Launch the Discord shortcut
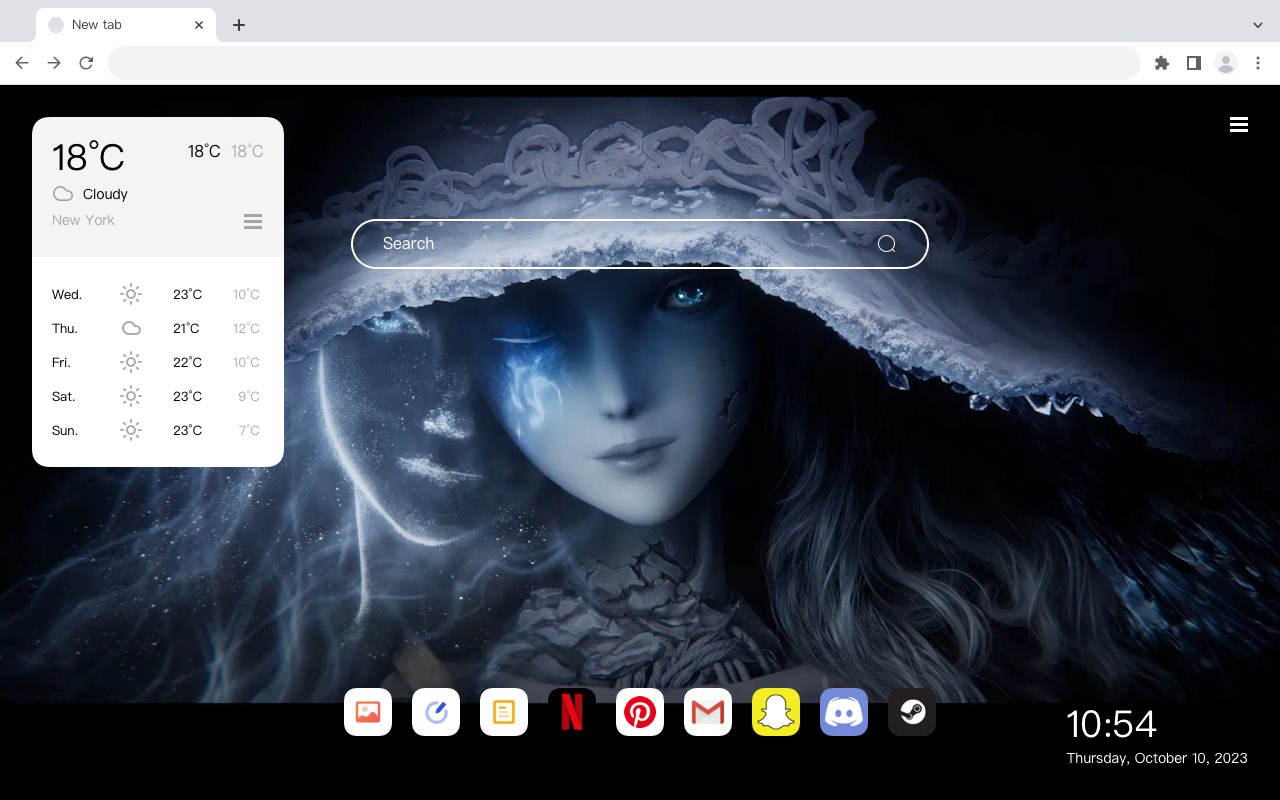 tap(844, 712)
